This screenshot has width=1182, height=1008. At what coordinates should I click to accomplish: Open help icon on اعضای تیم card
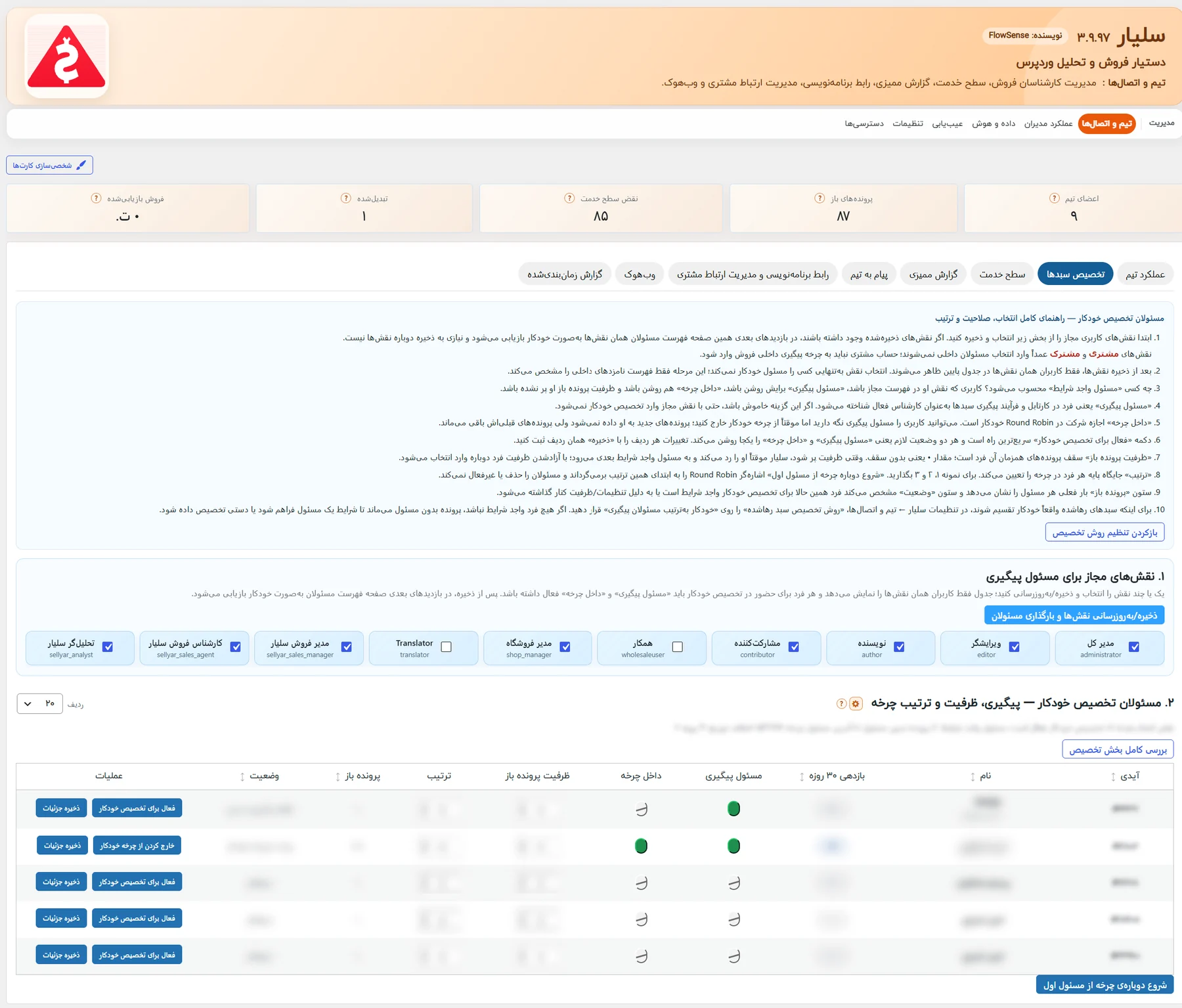coord(1054,198)
